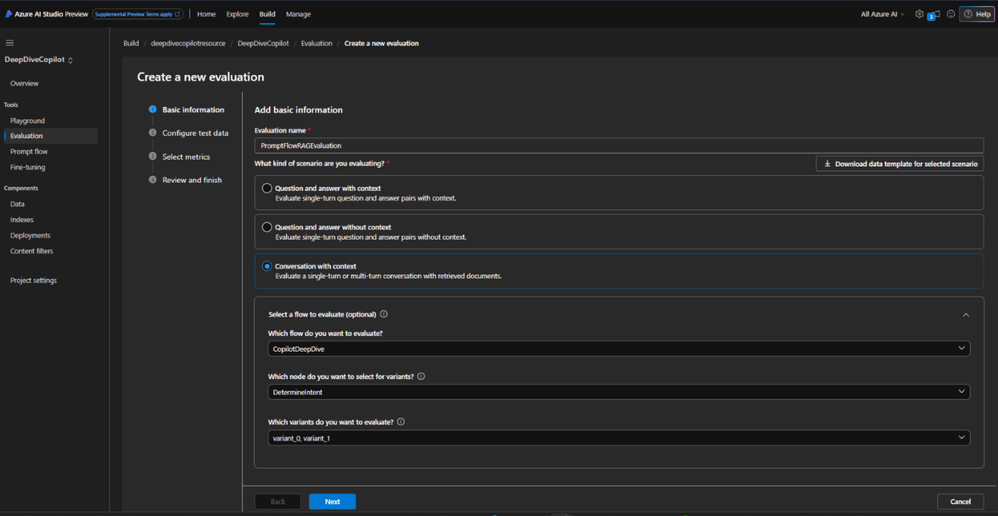Go to the Build tab
The image size is (998, 516).
point(267,14)
